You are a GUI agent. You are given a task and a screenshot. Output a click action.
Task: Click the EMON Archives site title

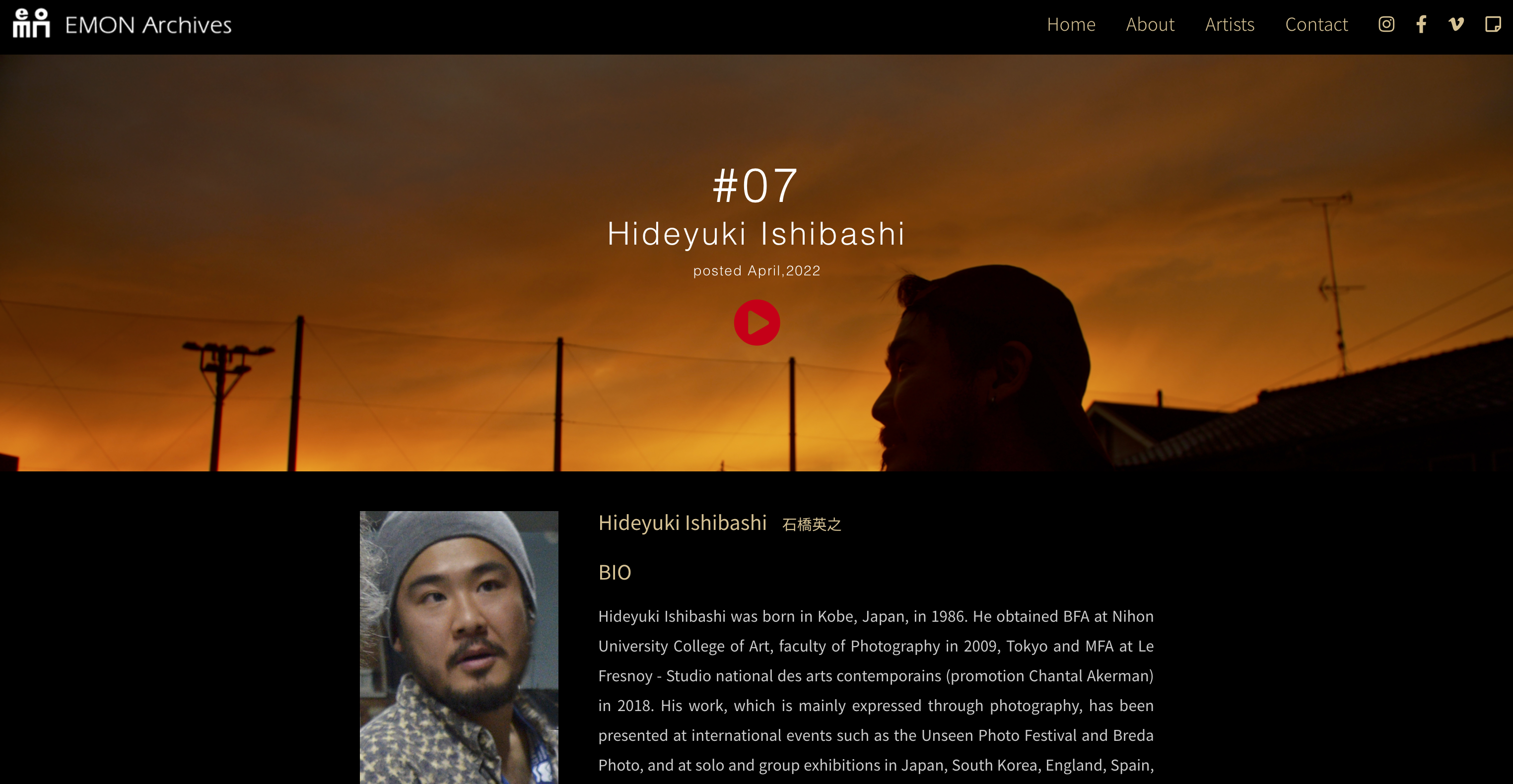148,25
